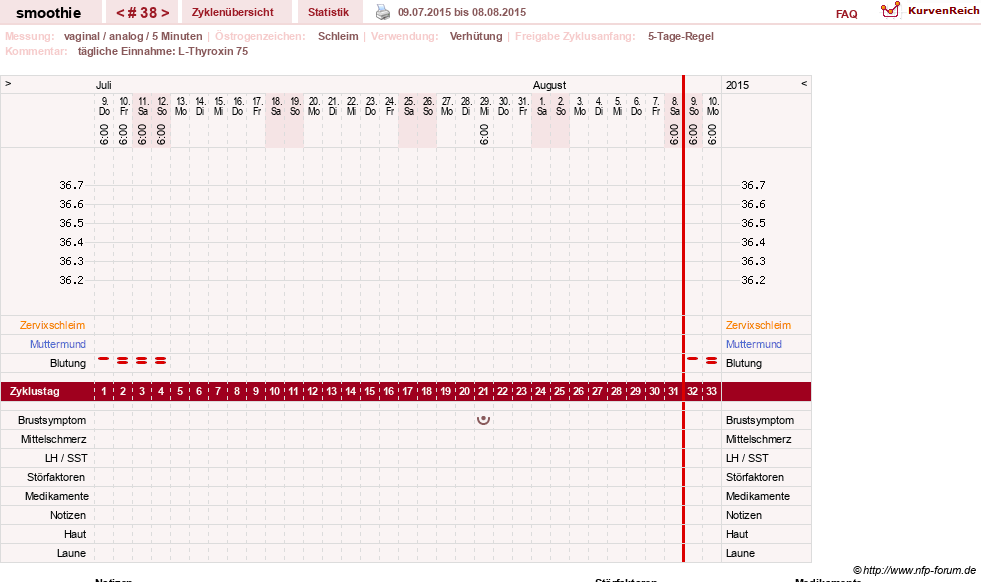Click the left Muttermund row label
Viewport: 981px width, 582px height.
coord(58,344)
